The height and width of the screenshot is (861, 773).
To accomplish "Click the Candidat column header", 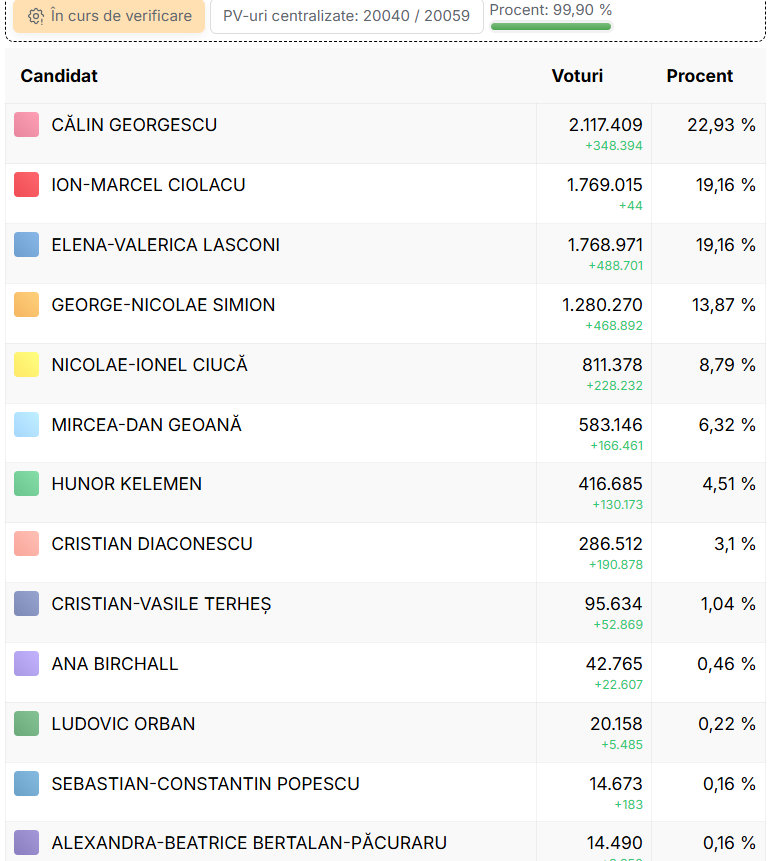I will (x=59, y=76).
